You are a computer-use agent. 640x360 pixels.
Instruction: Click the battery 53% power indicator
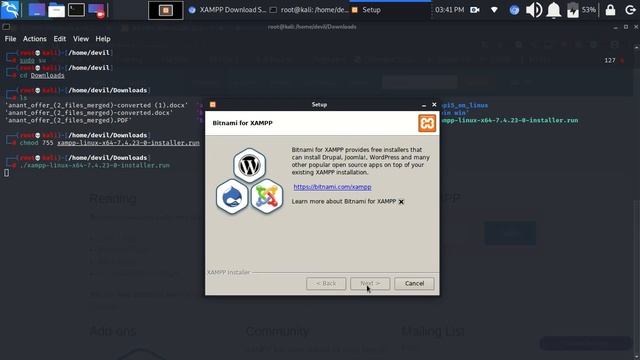581,10
